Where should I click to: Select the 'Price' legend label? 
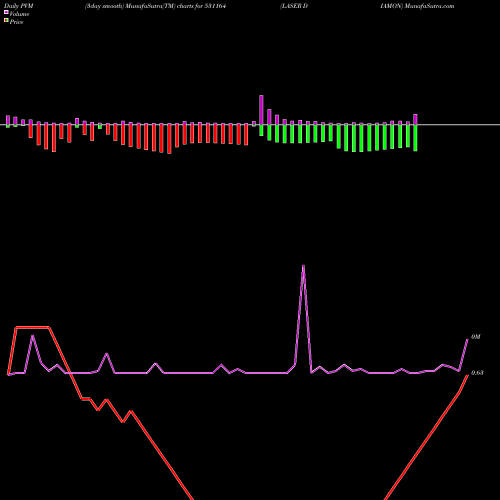tap(16, 22)
